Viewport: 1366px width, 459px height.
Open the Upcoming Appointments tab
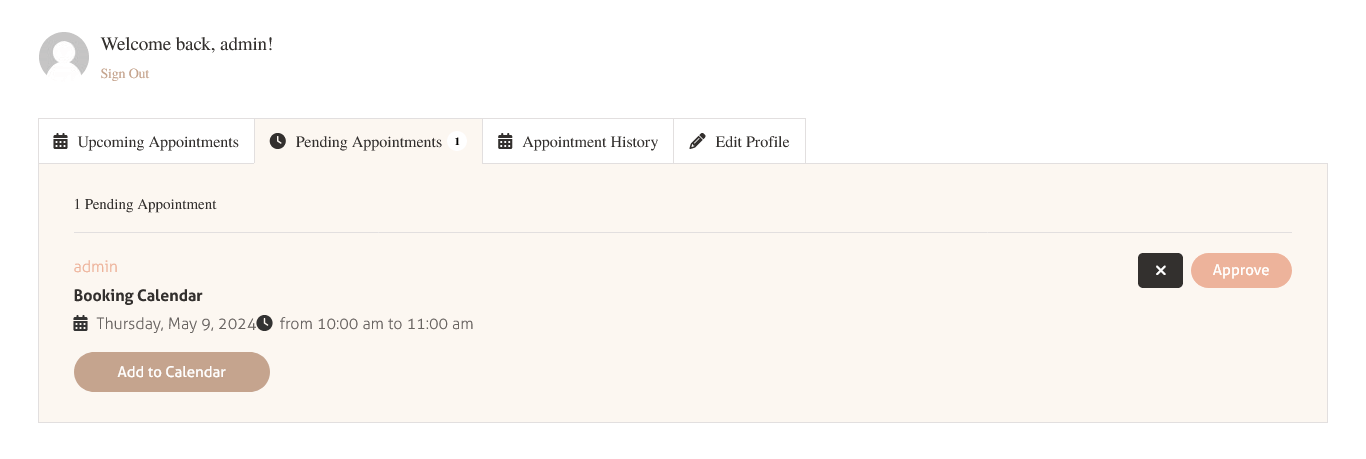[146, 142]
